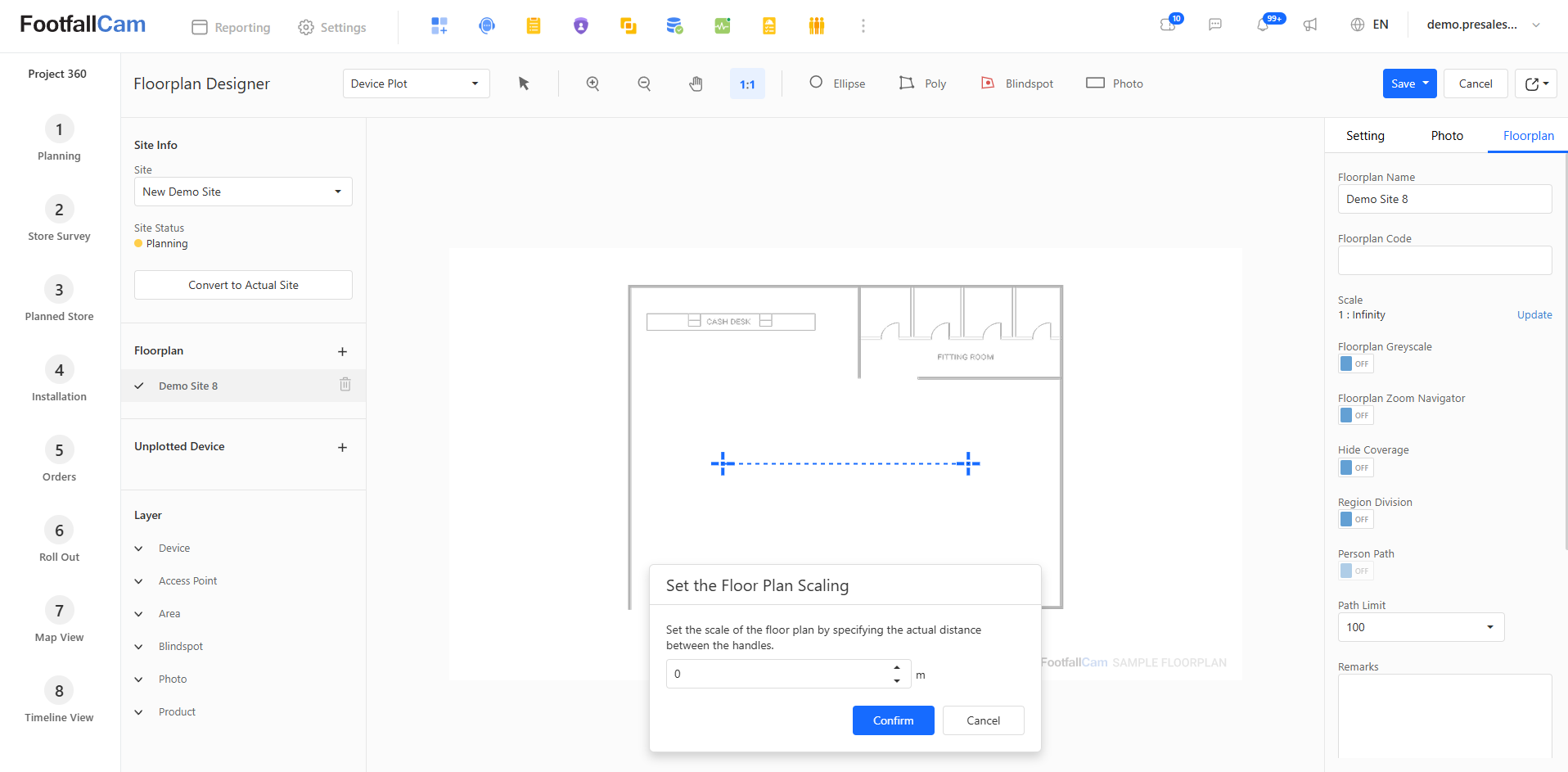Select the Blindspot tool
The image size is (1568, 772).
pos(1017,84)
